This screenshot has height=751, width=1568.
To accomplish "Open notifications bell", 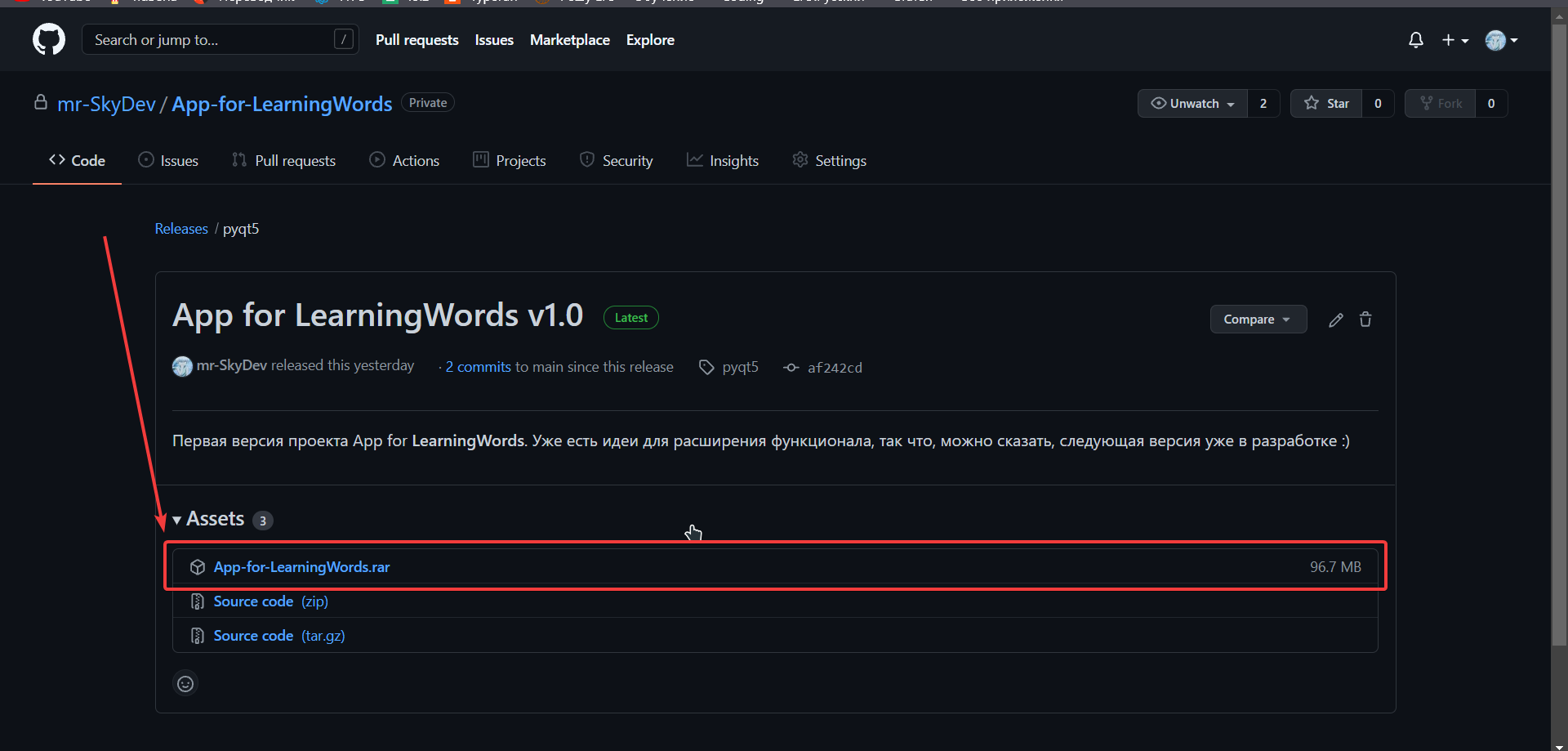I will click(1416, 40).
